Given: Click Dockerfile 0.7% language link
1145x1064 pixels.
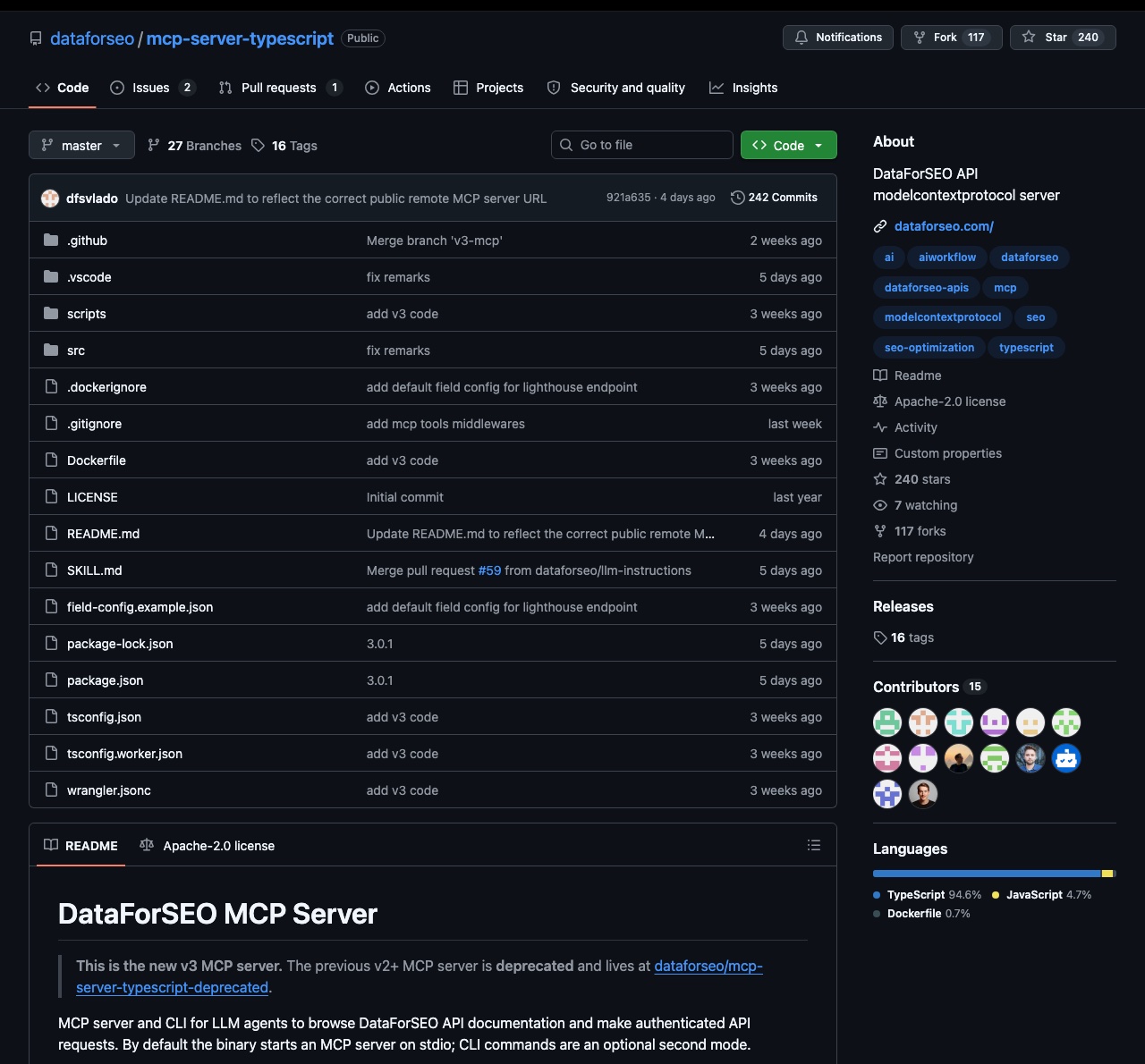Looking at the screenshot, I should [x=921, y=914].
